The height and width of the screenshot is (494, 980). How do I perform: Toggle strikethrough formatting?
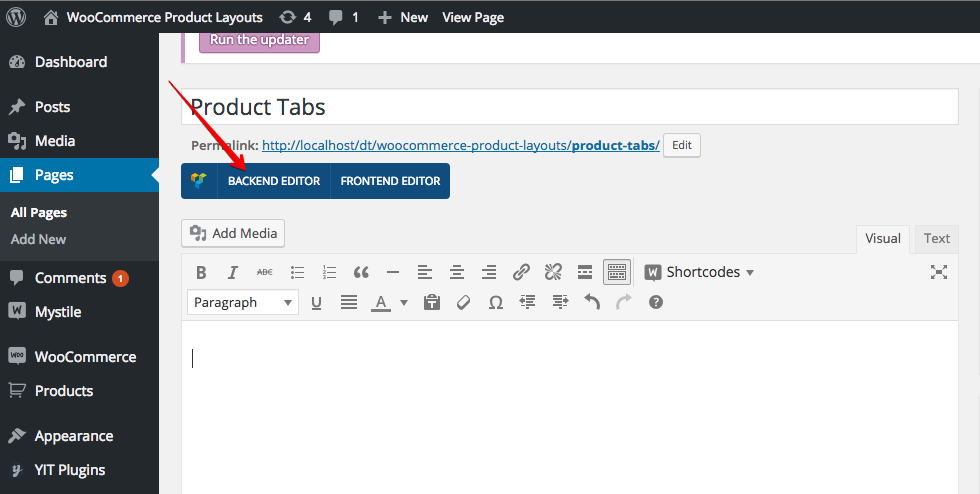[x=264, y=272]
